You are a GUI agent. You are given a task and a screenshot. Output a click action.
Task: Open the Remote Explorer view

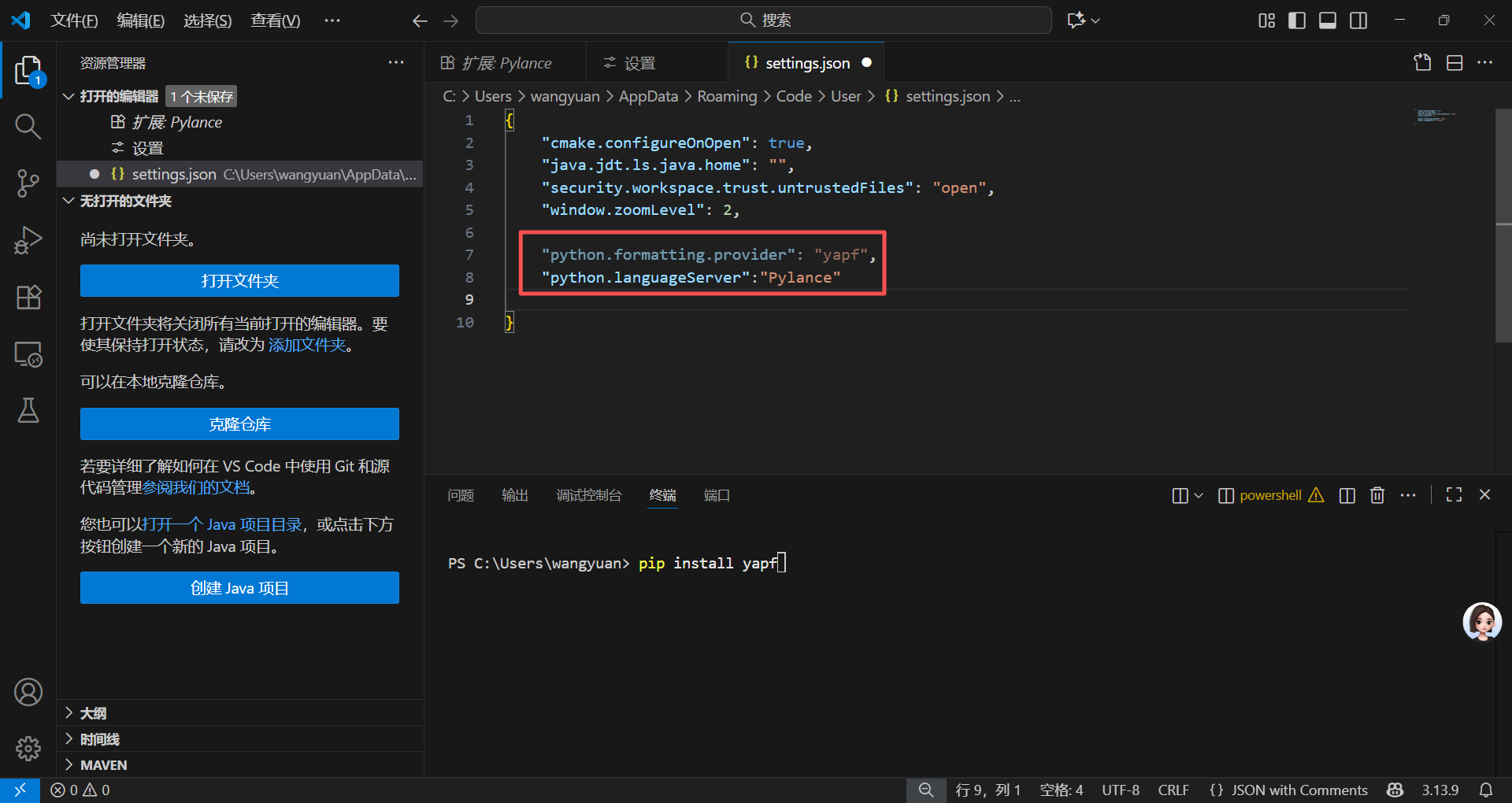coord(28,354)
